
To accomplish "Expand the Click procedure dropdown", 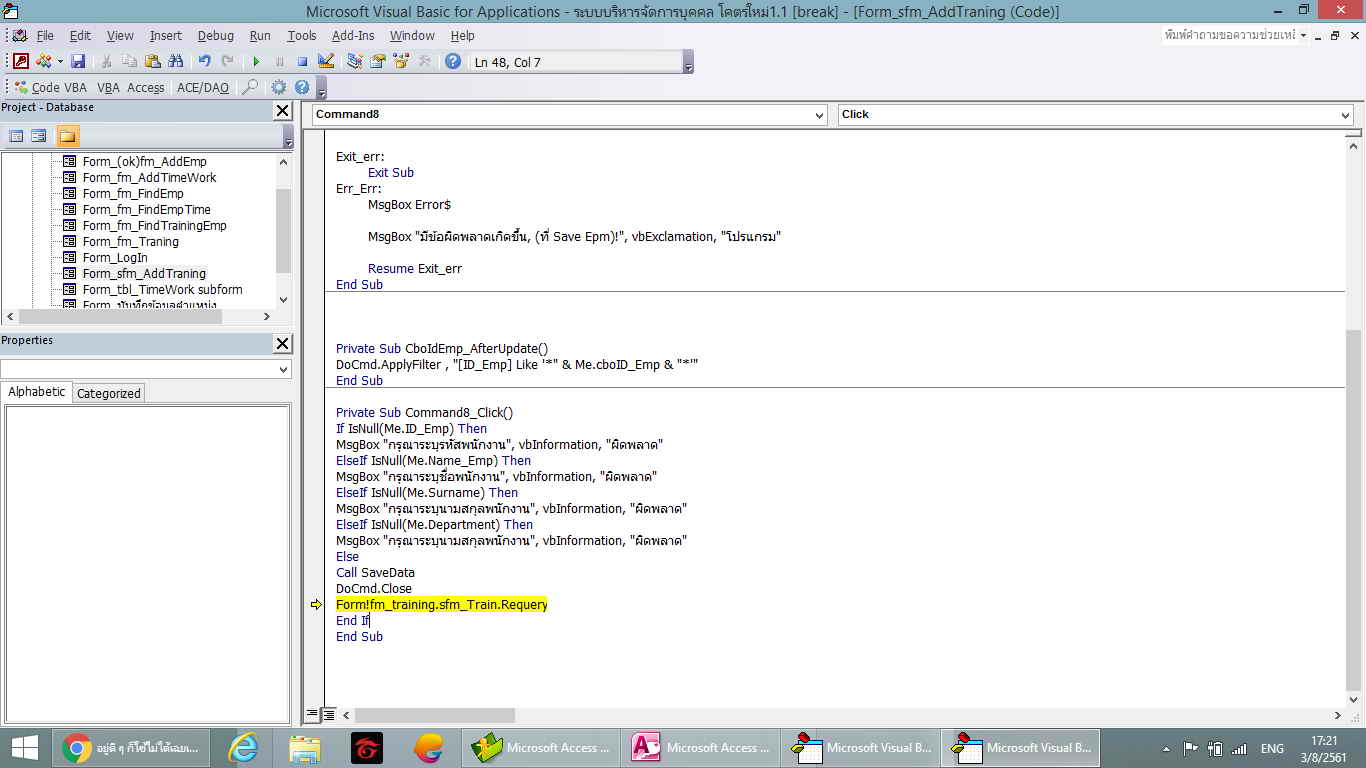I will click(1345, 115).
